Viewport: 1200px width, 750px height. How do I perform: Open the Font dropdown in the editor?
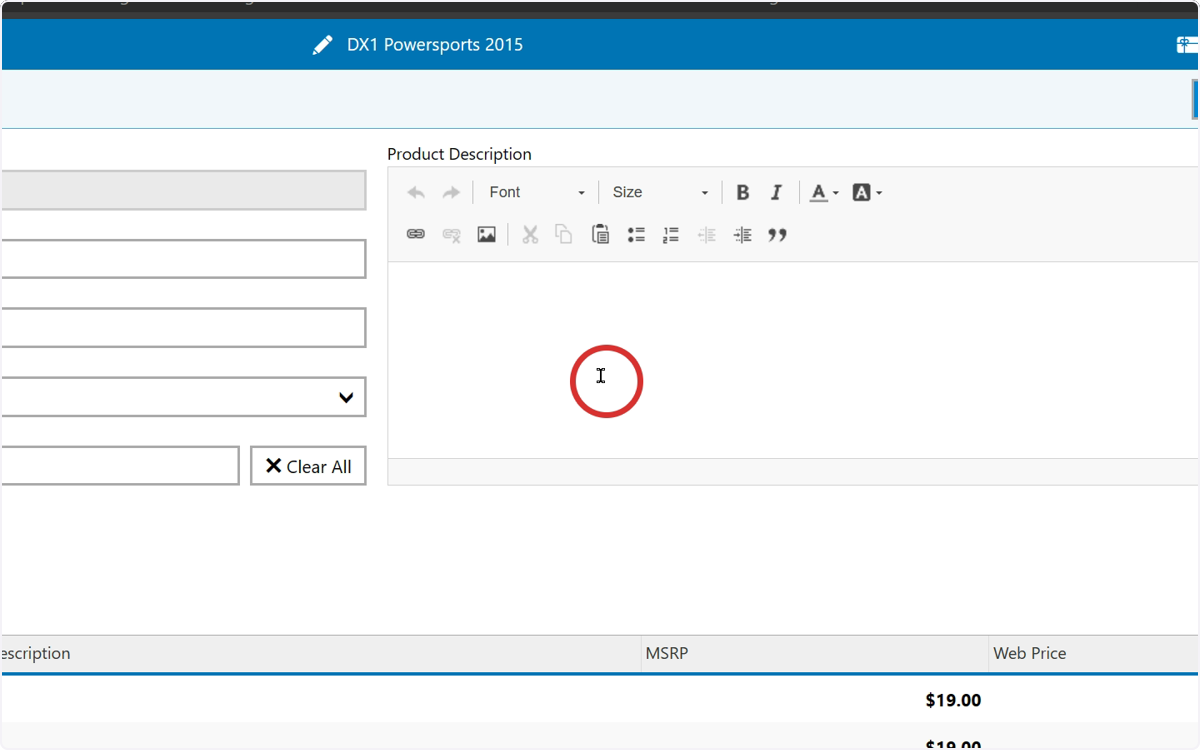click(x=536, y=193)
